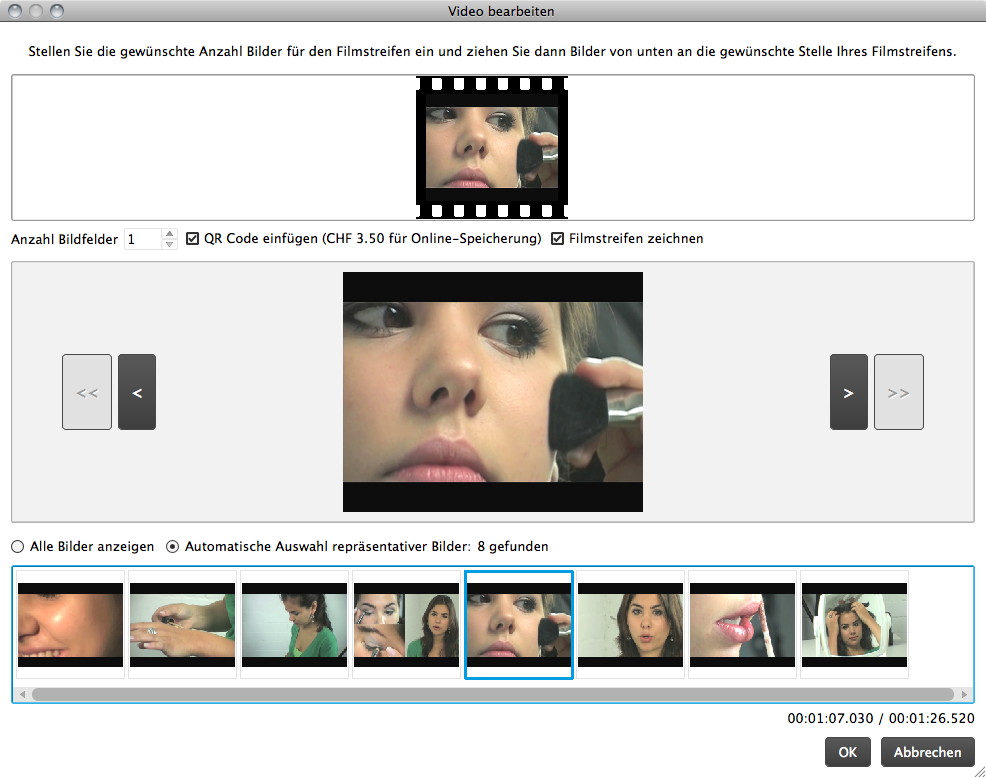Click the filmstrip frame at top
Screen dimensions: 986x778
(x=492, y=147)
